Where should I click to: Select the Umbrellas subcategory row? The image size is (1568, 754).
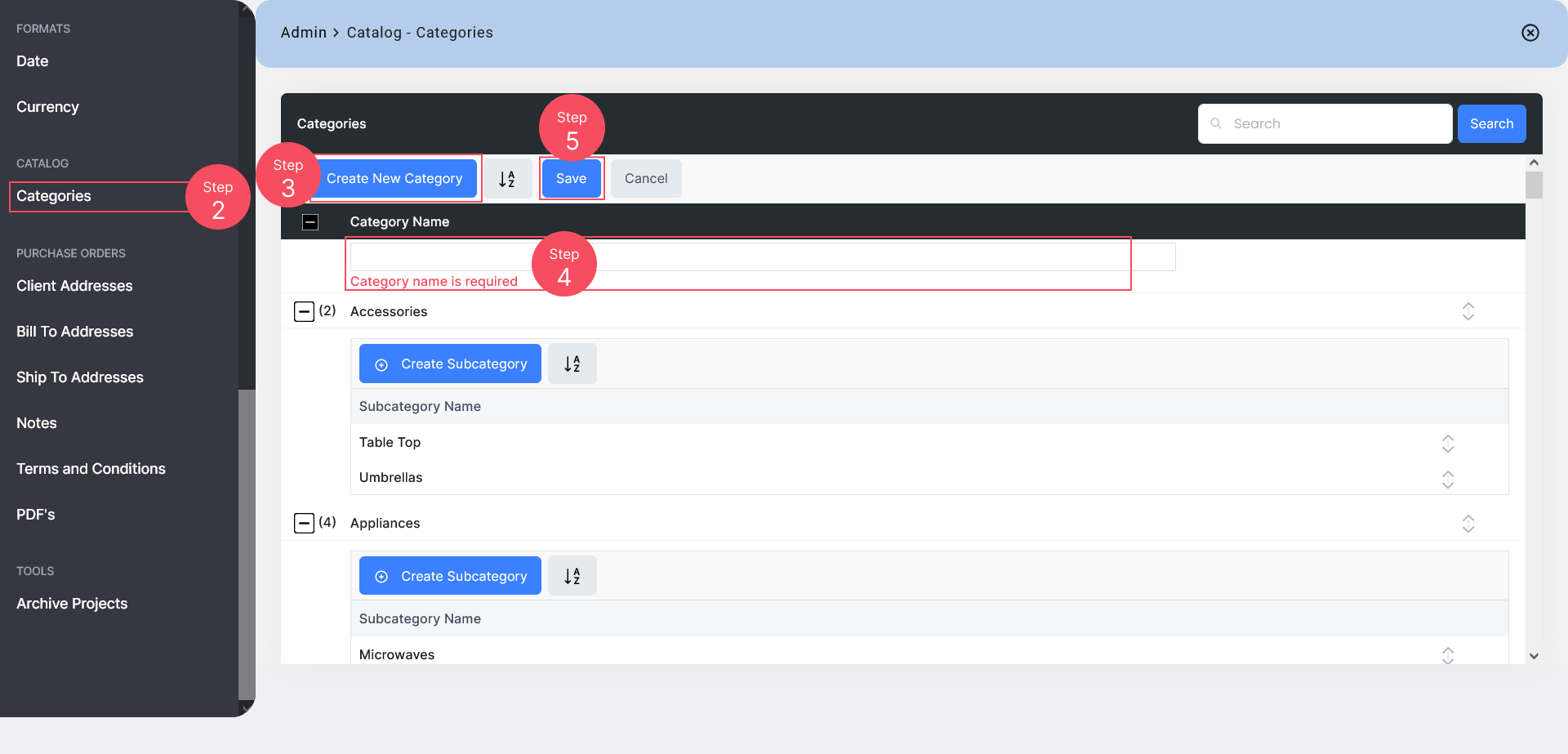coord(929,478)
